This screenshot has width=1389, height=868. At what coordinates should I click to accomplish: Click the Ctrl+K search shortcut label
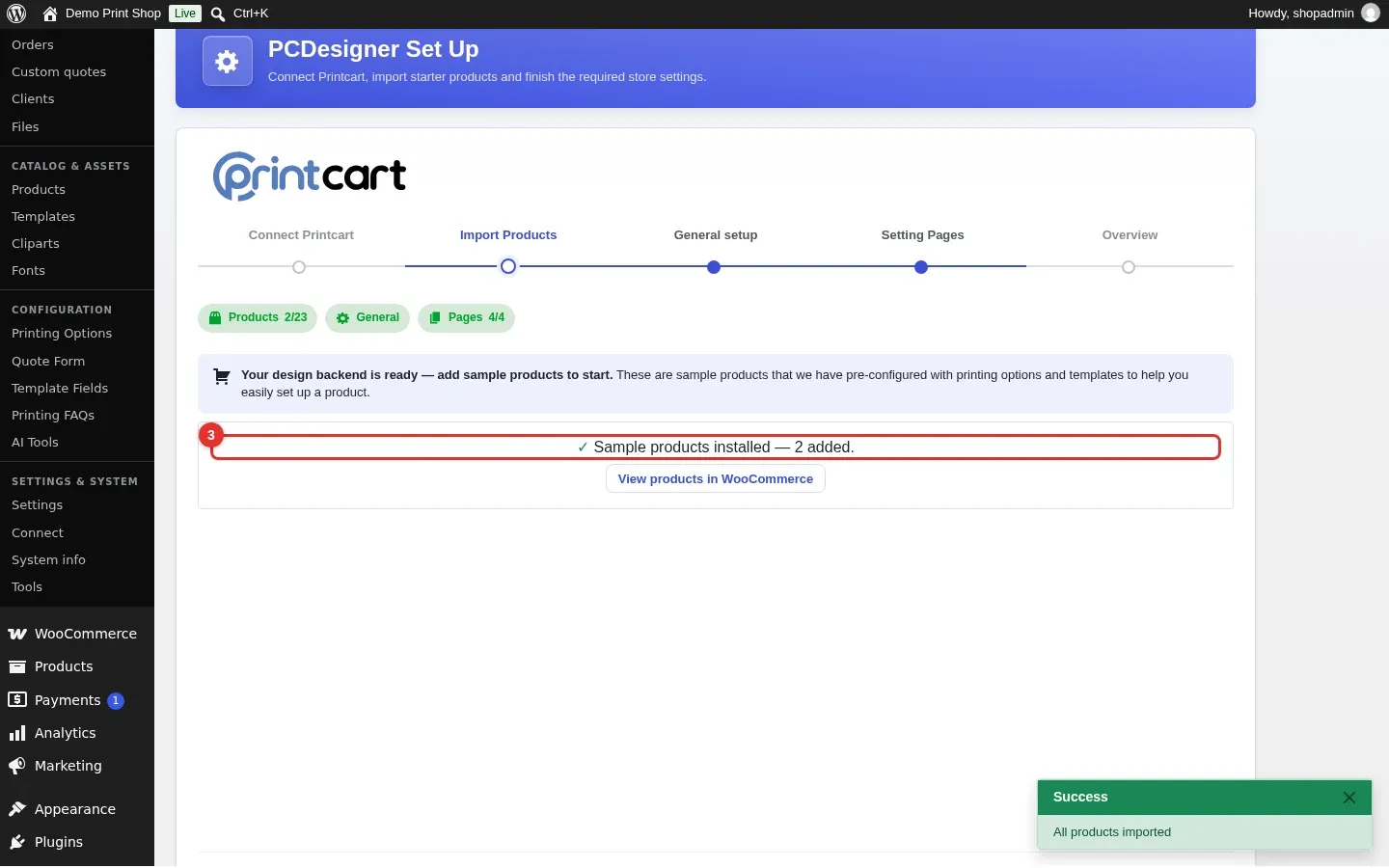coord(251,14)
